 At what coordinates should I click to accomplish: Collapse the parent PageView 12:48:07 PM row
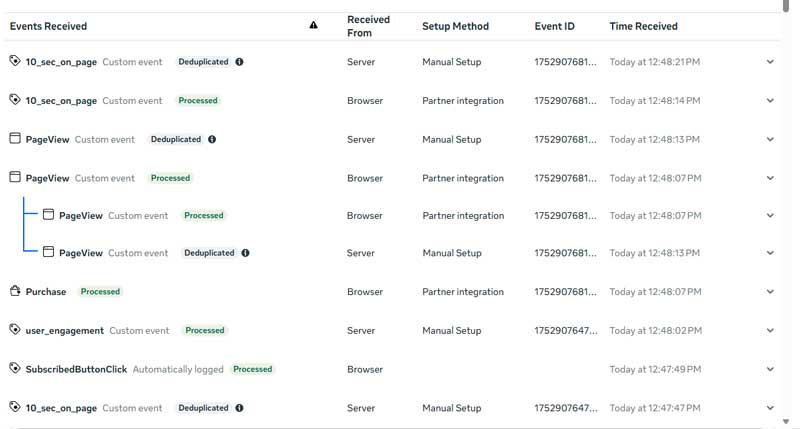[770, 178]
